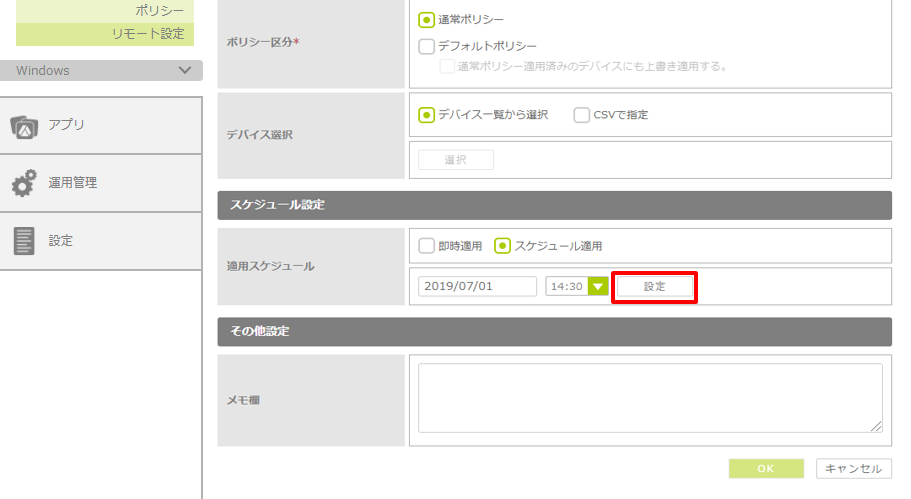
Task: Click the 運用管理 gears icon
Action: [x=24, y=184]
